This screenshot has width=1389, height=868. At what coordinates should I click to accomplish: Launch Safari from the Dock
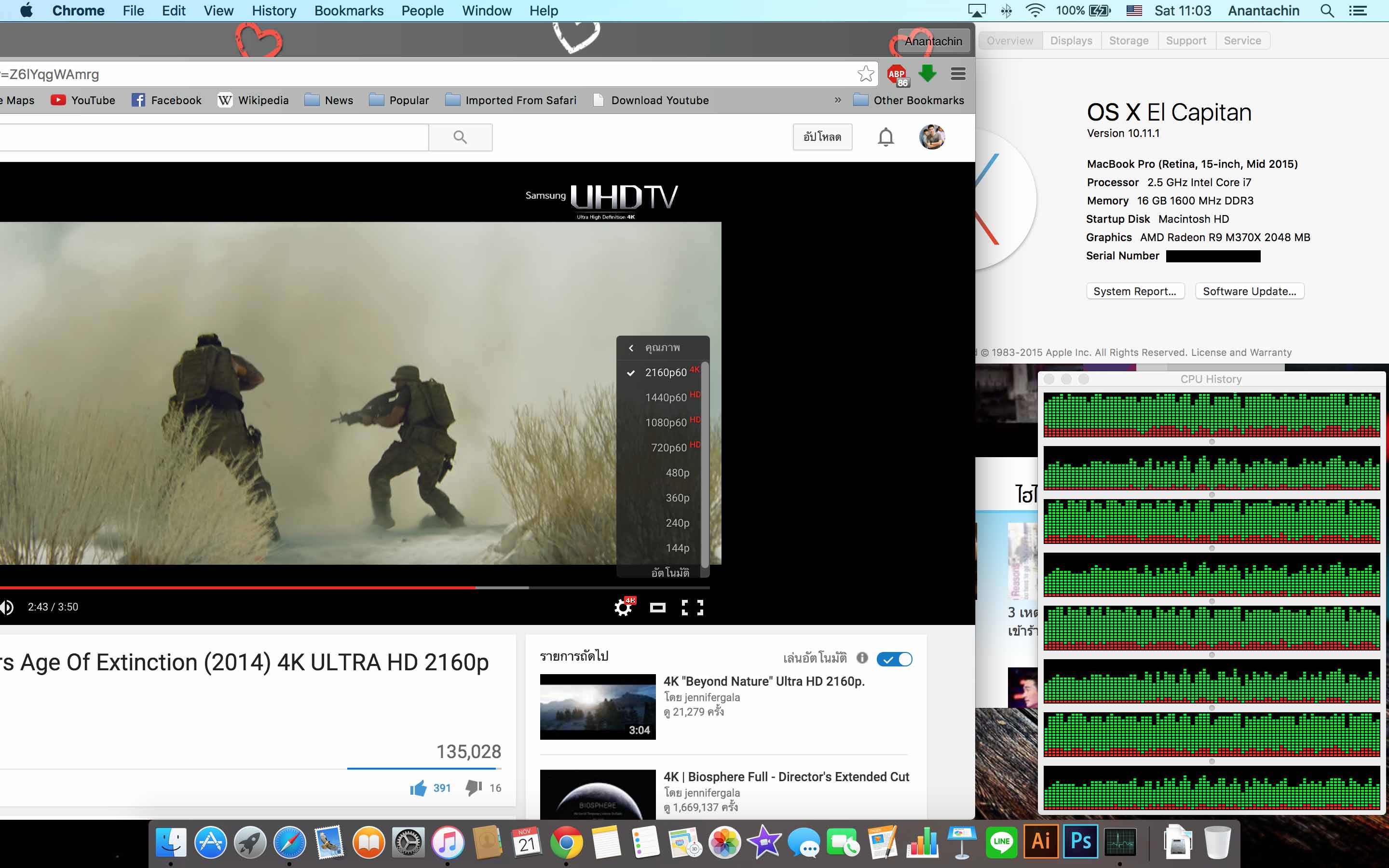click(290, 843)
